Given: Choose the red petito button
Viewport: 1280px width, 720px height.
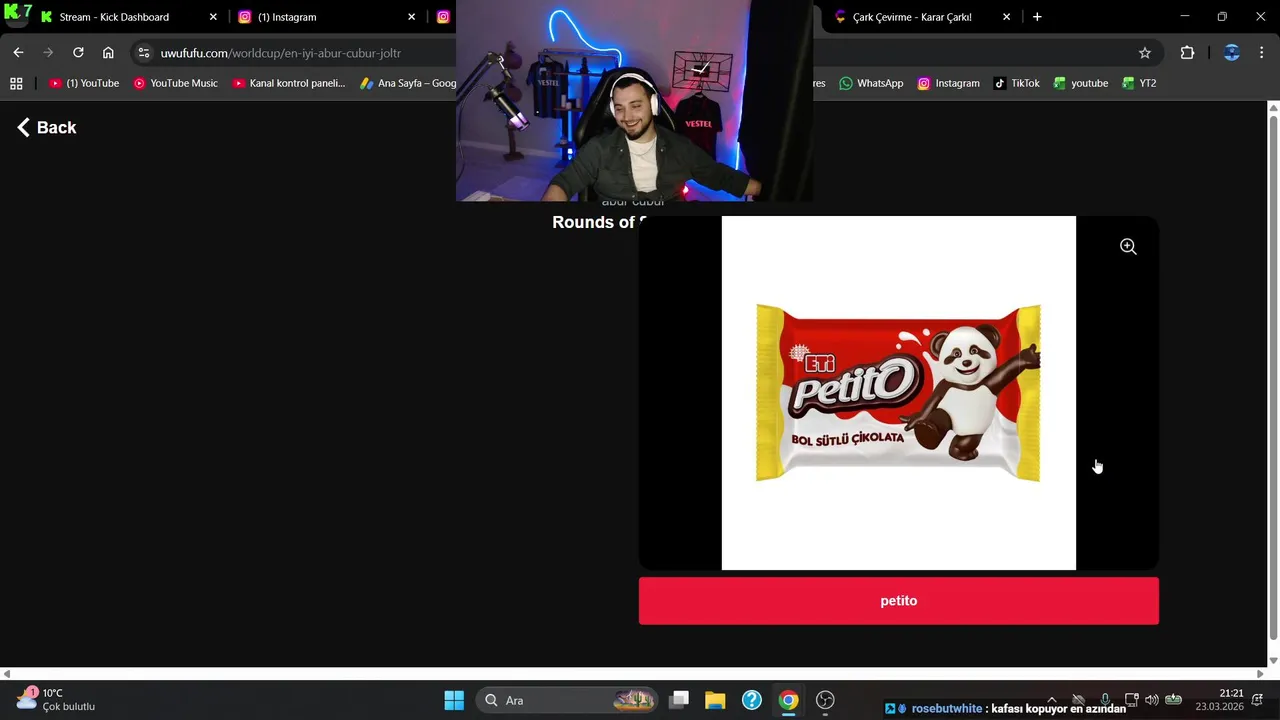Looking at the screenshot, I should tap(898, 601).
